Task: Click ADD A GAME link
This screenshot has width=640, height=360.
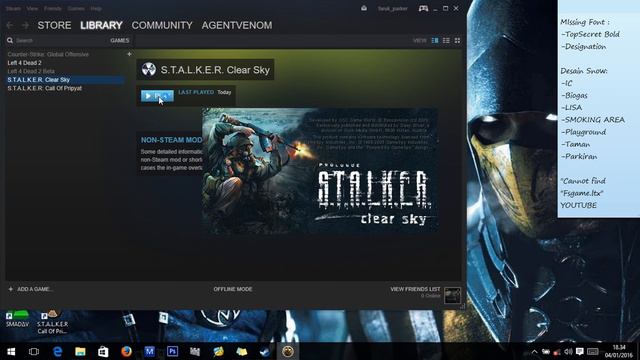Action: pyautogui.click(x=31, y=289)
